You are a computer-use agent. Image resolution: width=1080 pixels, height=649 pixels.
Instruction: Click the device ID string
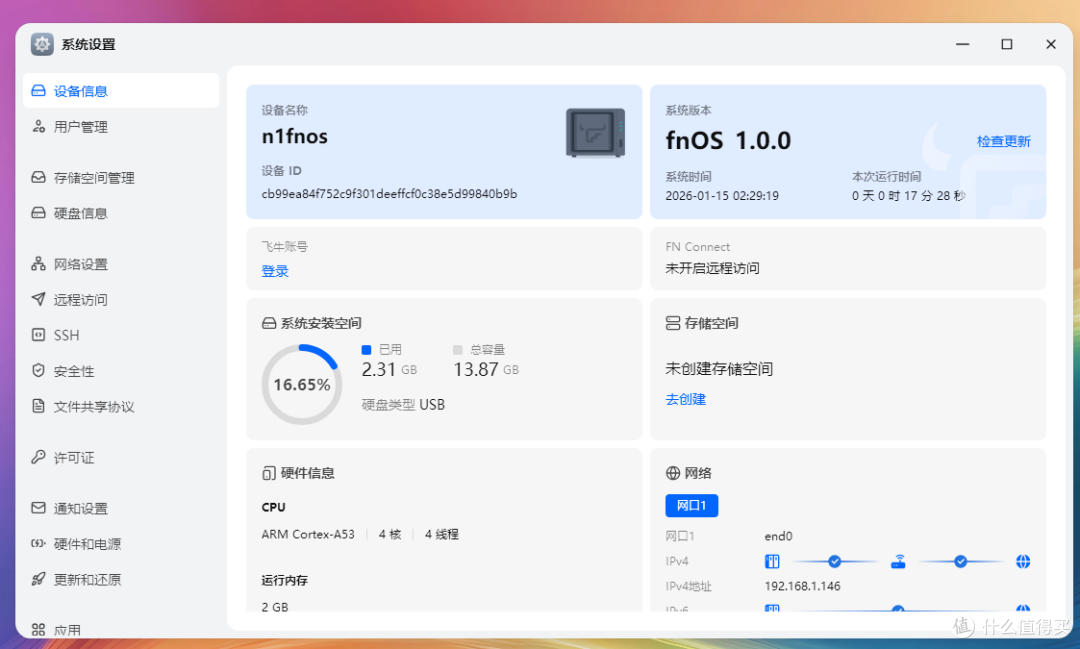click(389, 194)
